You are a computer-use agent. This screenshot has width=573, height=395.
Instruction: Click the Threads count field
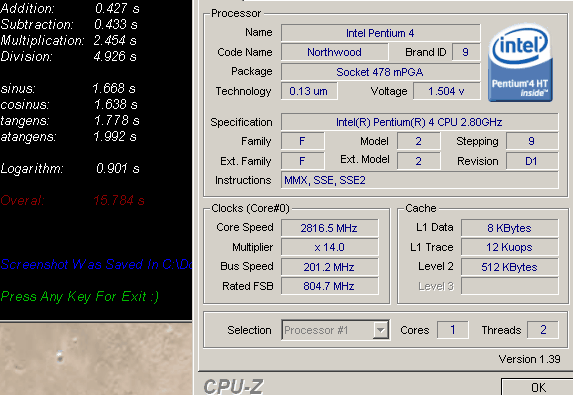543,330
